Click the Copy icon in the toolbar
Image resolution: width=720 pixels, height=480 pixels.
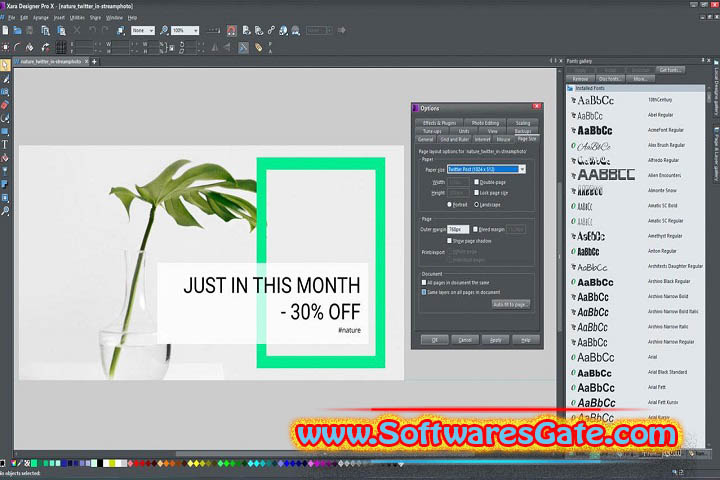(x=45, y=30)
